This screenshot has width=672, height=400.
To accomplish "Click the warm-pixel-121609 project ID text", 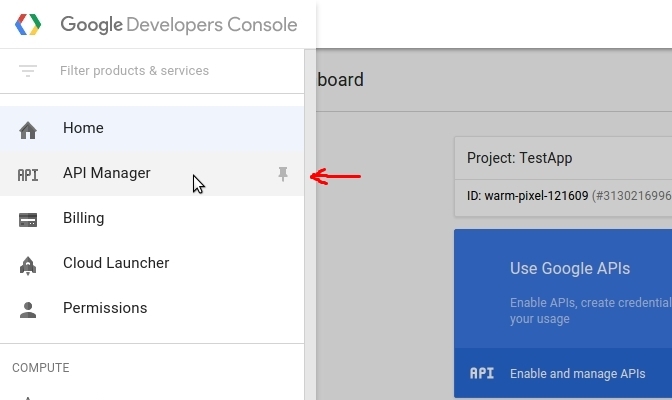I will point(536,196).
